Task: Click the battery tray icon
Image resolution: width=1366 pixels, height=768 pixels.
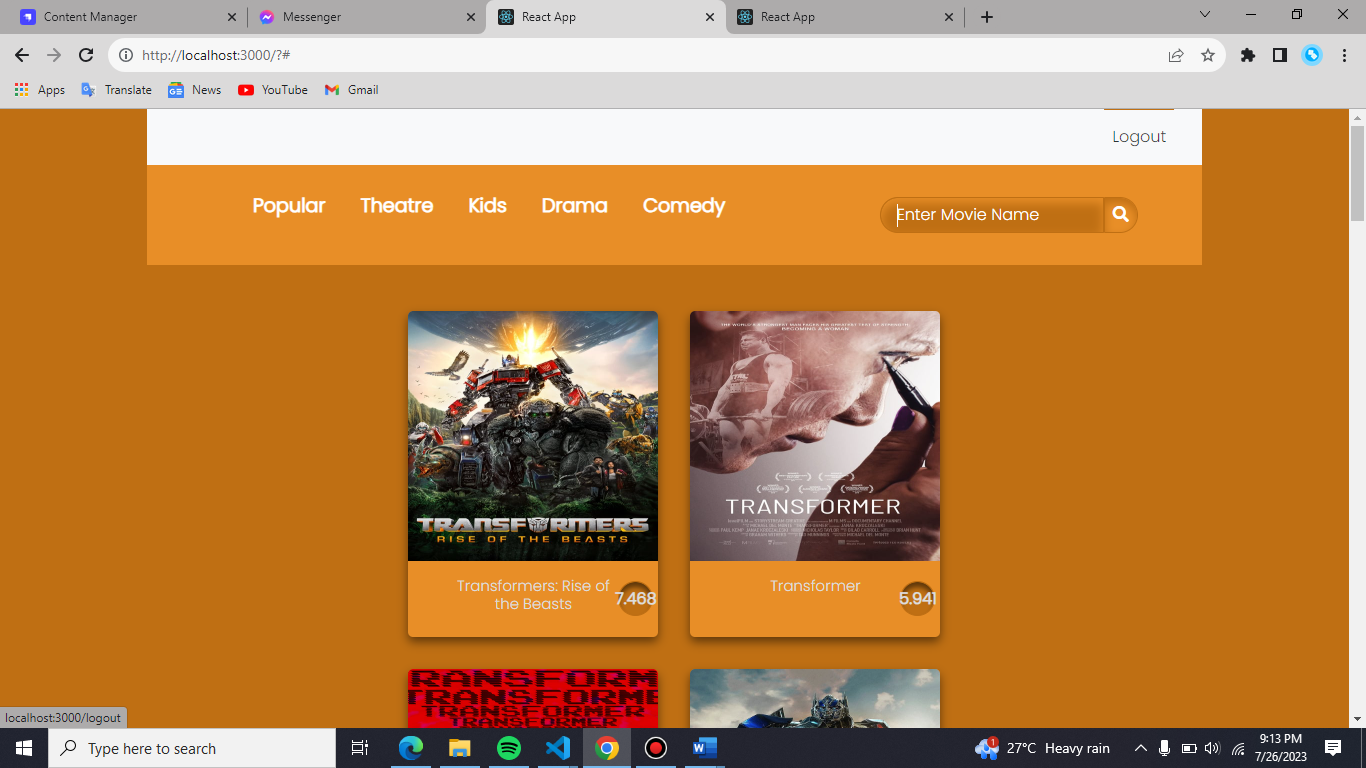Action: click(1188, 748)
